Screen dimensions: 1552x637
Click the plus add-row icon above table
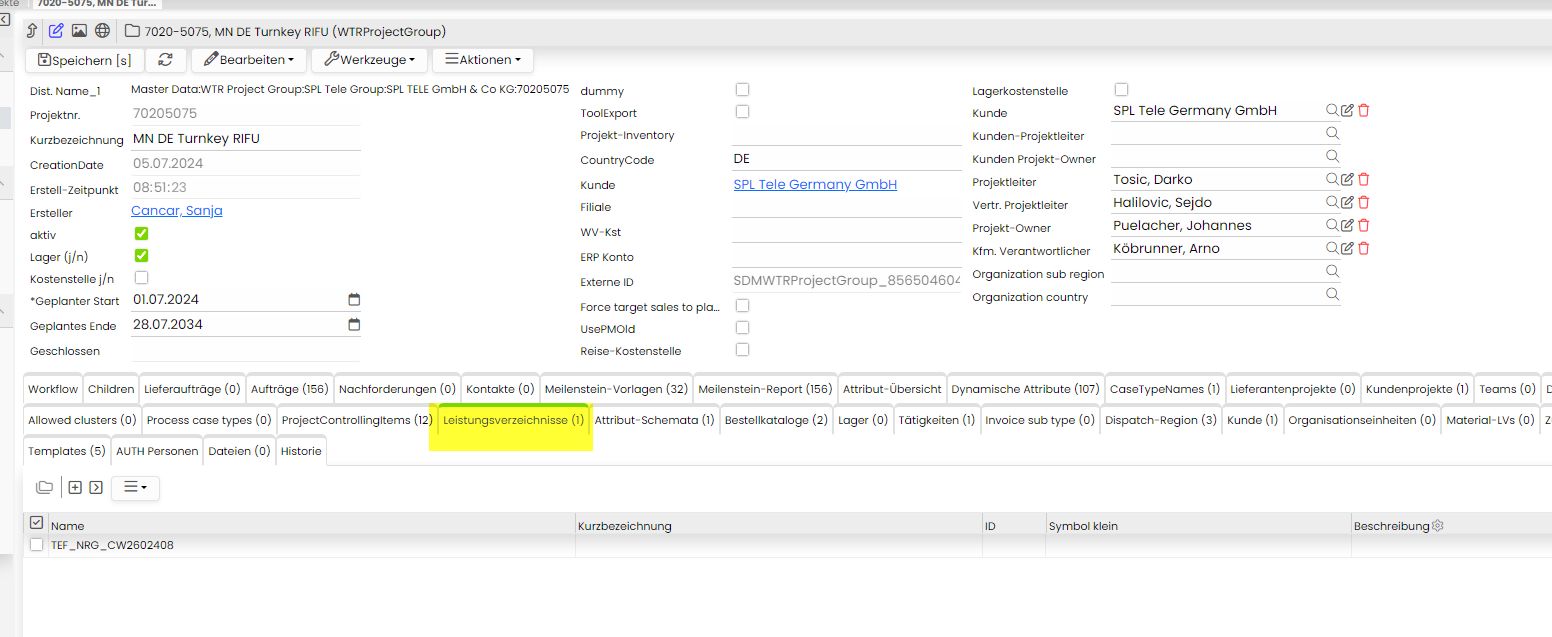point(75,487)
